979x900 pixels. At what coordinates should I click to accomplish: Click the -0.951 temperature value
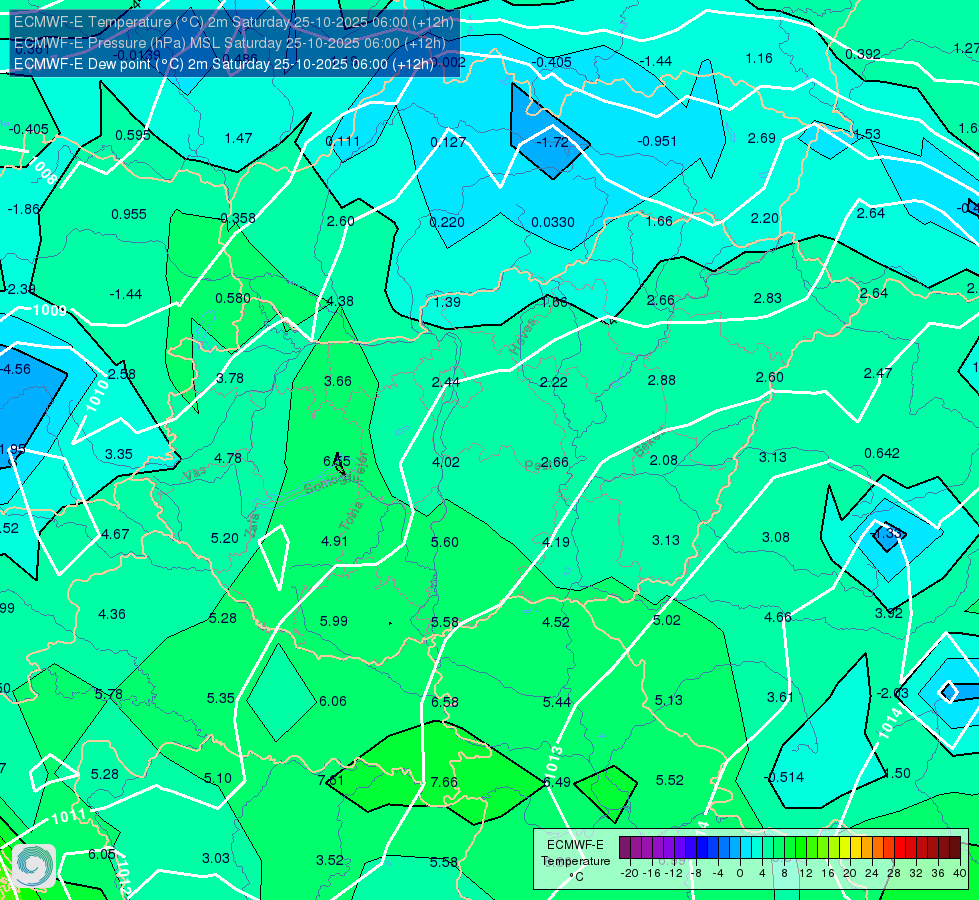657,141
